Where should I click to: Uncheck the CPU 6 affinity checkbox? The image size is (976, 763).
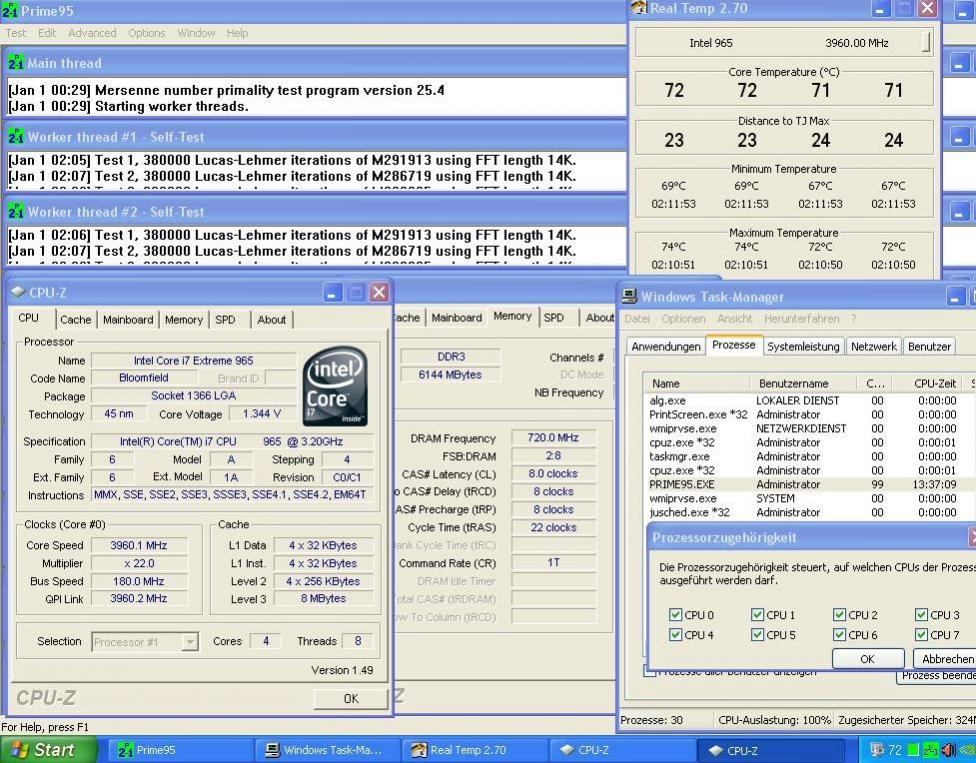839,635
